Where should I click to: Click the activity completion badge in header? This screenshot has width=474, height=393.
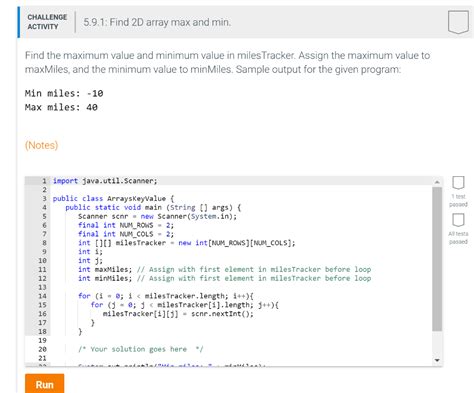coord(458,22)
